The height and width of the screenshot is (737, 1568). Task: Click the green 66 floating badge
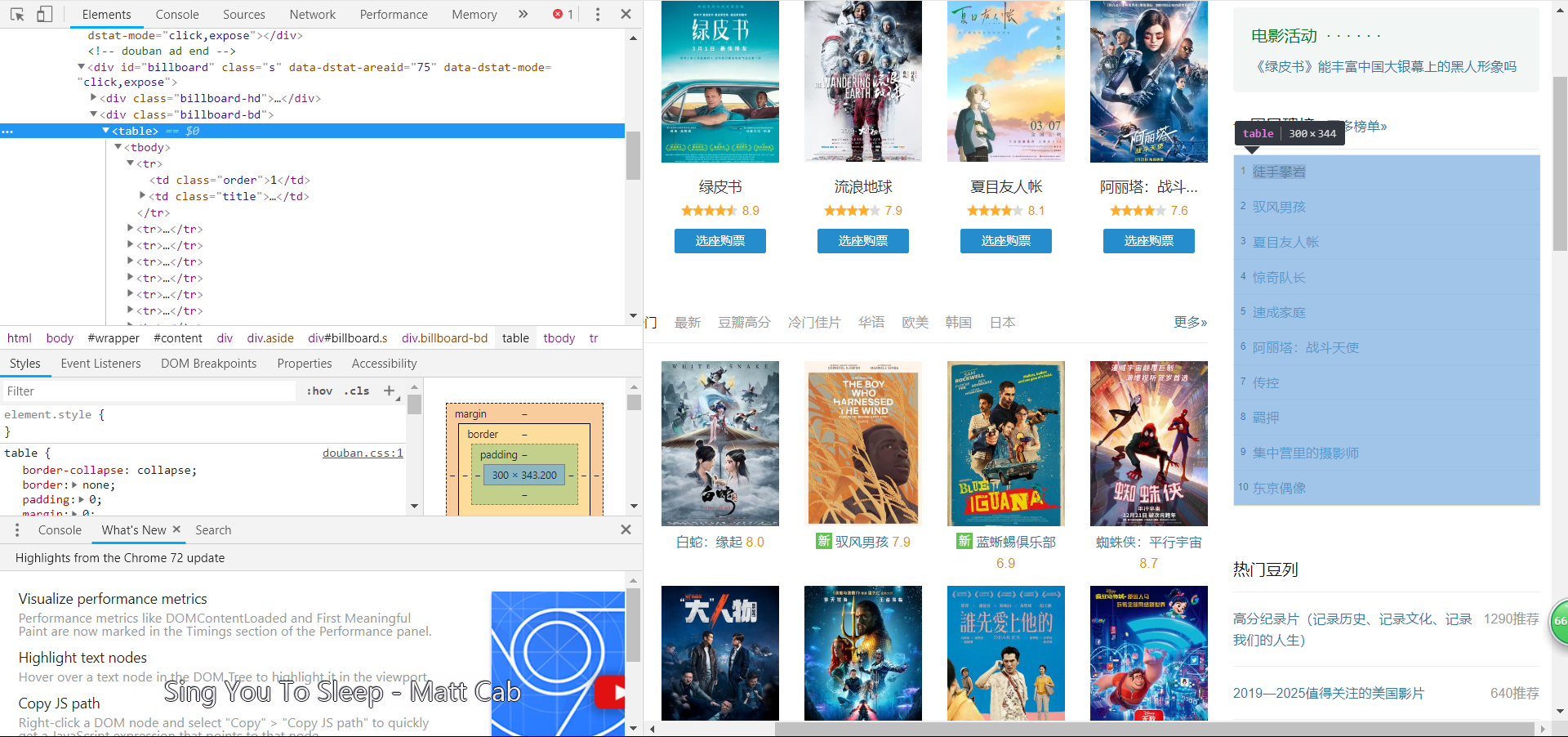pos(1559,622)
